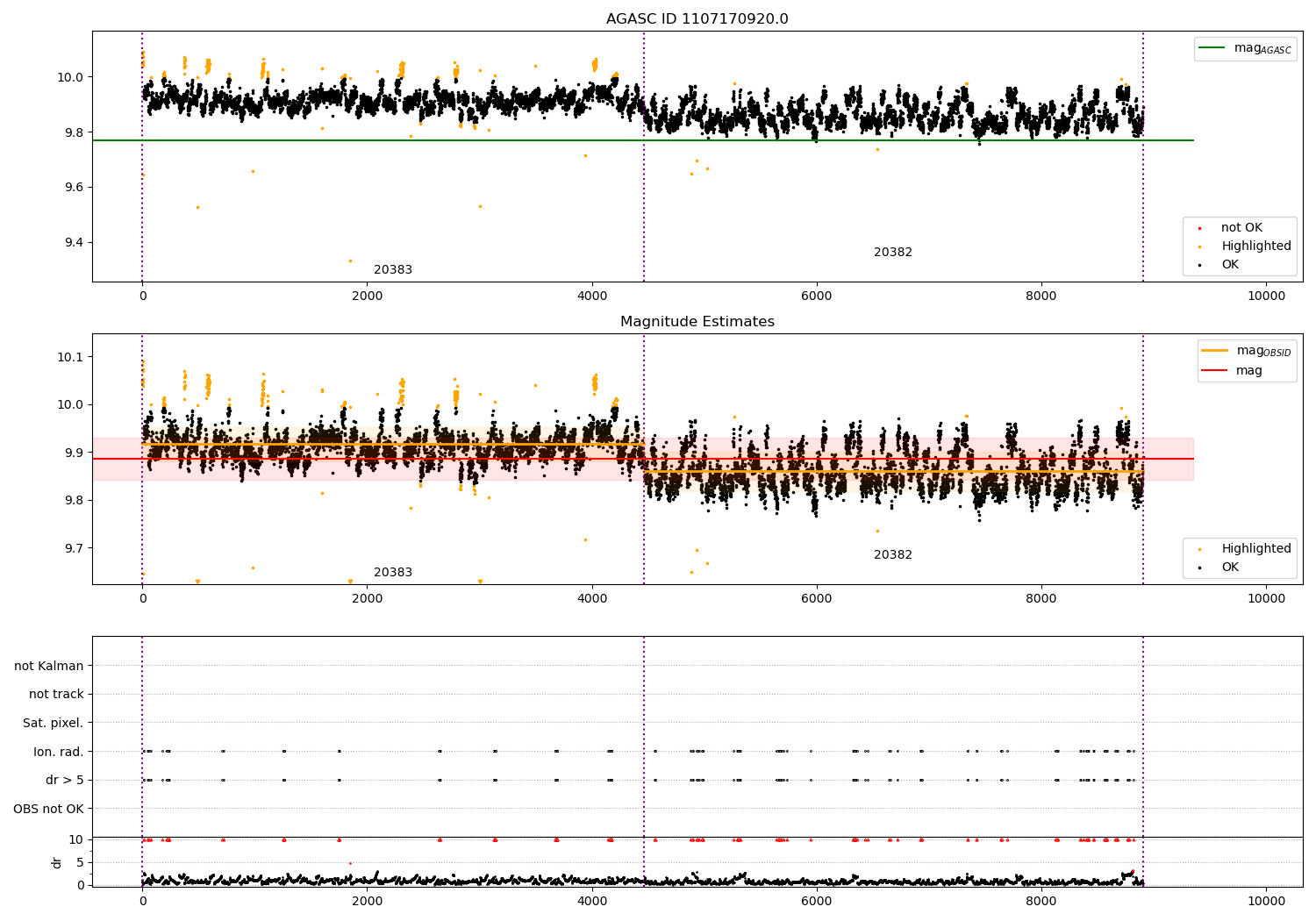The height and width of the screenshot is (921, 1316).
Task: Click x-tick 8000 under Magnitude Estimates plot
Action: pos(1041,599)
